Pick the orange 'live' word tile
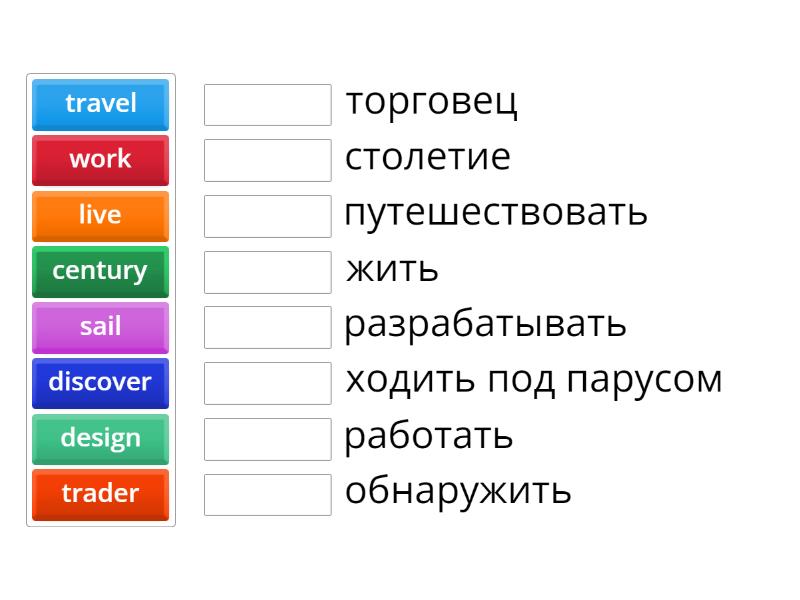800x600 pixels. tap(100, 216)
